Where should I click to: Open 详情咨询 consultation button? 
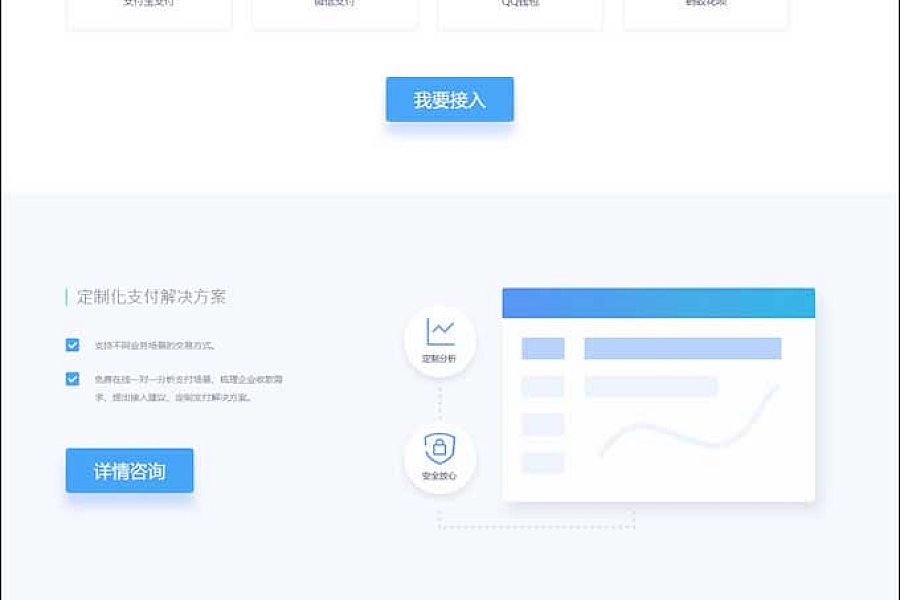pyautogui.click(x=129, y=471)
